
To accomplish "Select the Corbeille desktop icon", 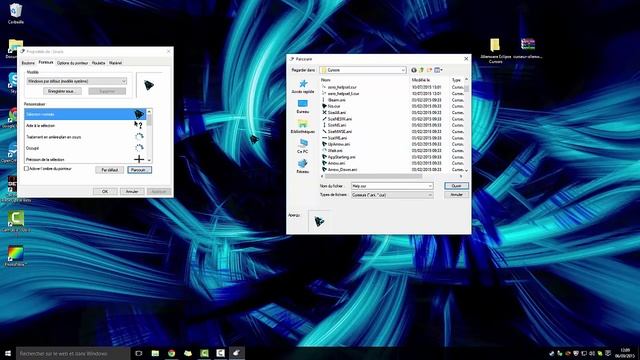I will point(16,13).
